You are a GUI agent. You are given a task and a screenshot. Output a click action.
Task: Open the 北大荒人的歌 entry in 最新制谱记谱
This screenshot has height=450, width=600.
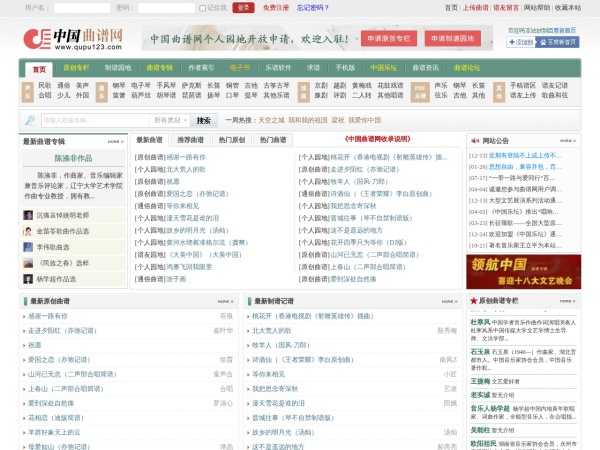point(272,331)
